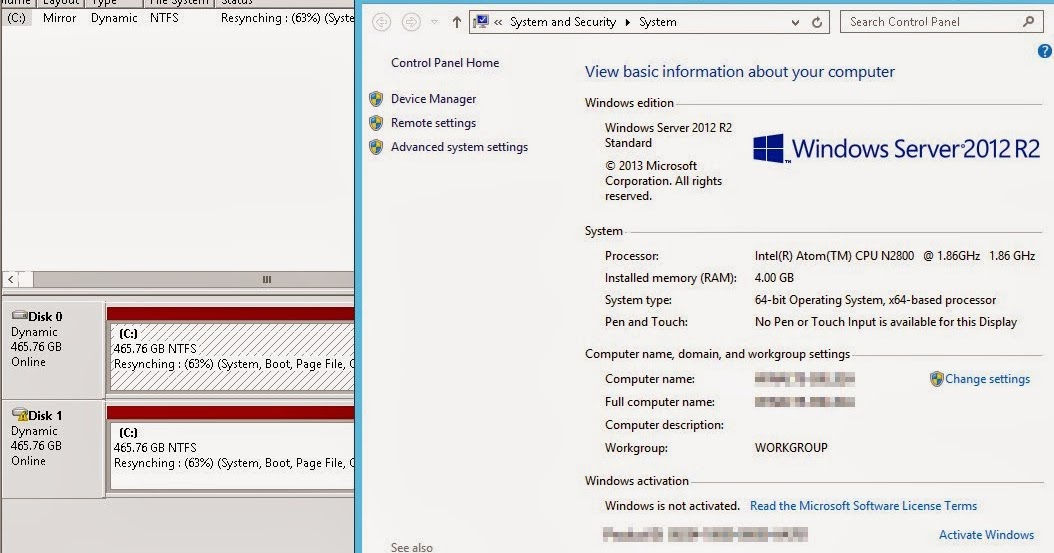The width and height of the screenshot is (1054, 553).
Task: Open Remote settings
Action: pyautogui.click(x=434, y=123)
